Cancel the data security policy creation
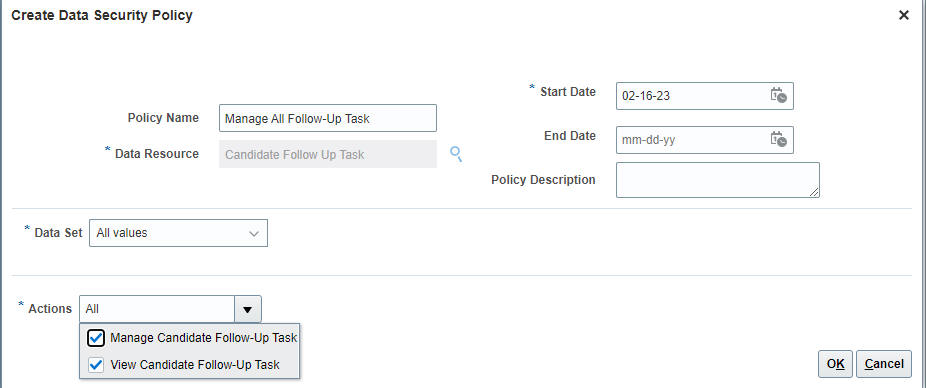926x388 pixels. tap(883, 364)
